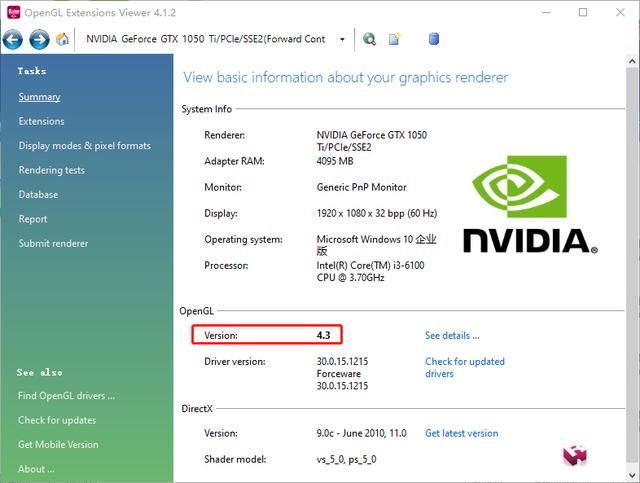Click Generic PnP Monitor text
The width and height of the screenshot is (640, 483).
(361, 187)
